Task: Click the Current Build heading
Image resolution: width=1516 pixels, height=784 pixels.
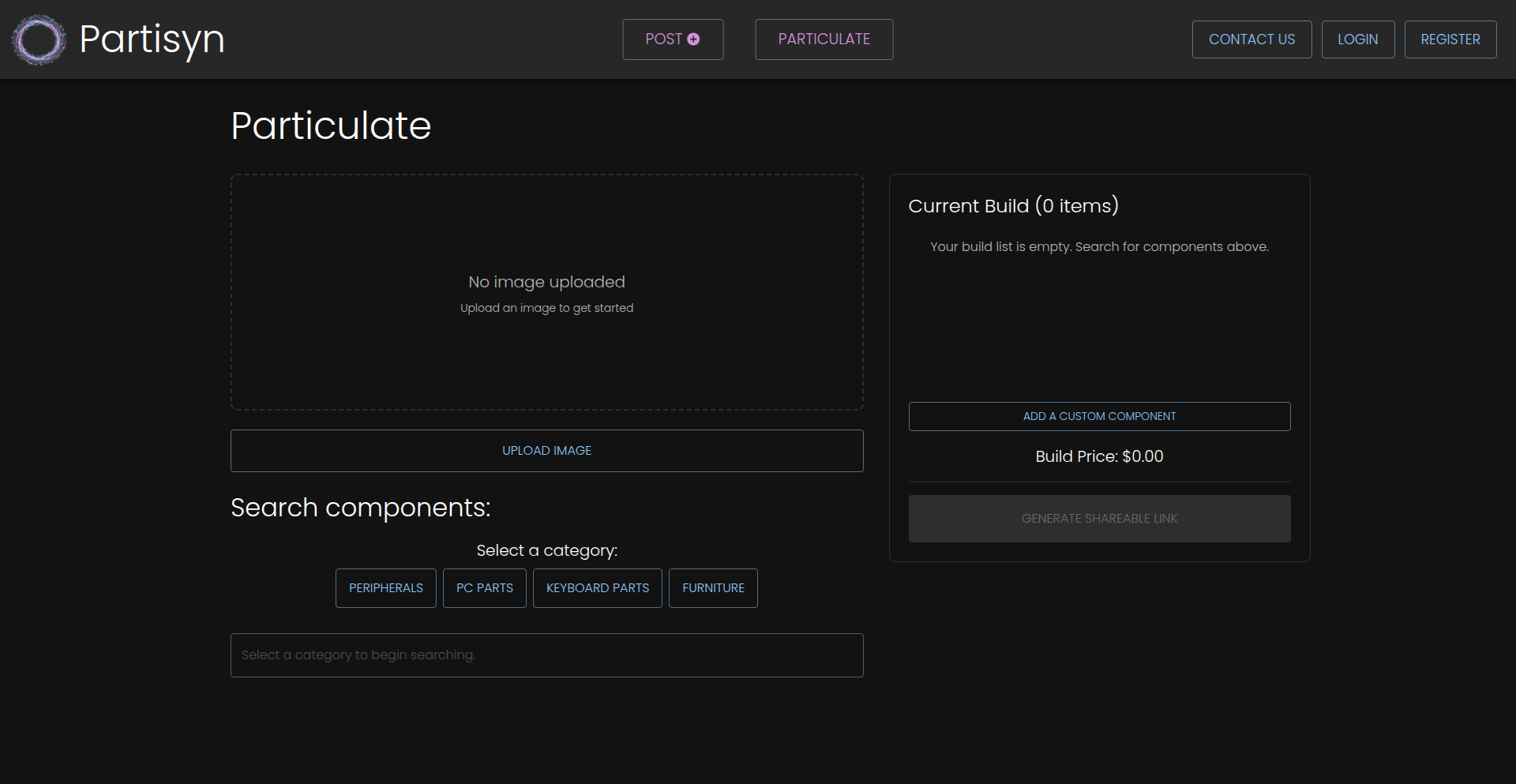Action: [1013, 206]
